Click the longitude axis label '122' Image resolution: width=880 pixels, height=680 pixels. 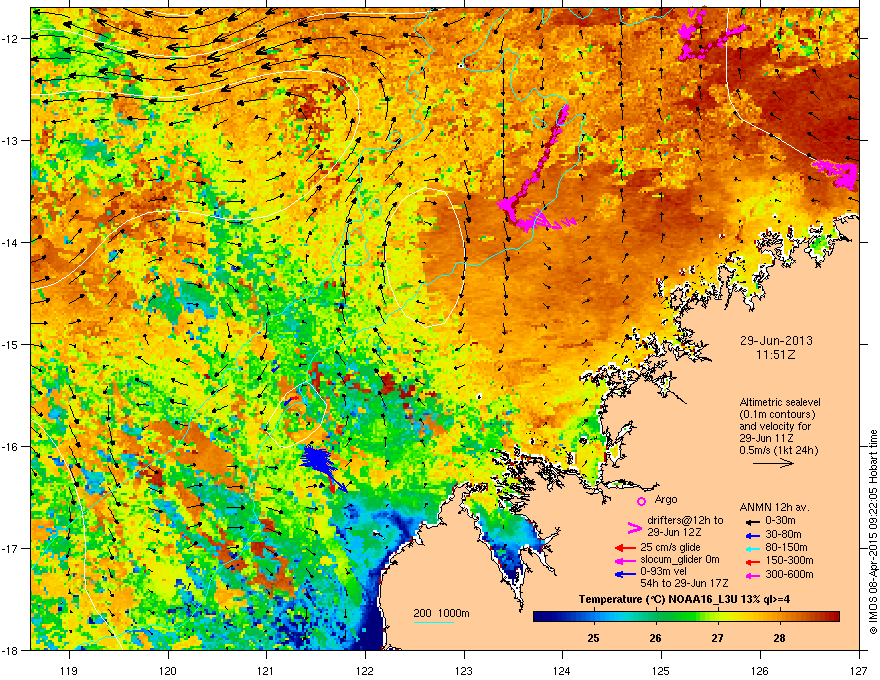pyautogui.click(x=365, y=670)
